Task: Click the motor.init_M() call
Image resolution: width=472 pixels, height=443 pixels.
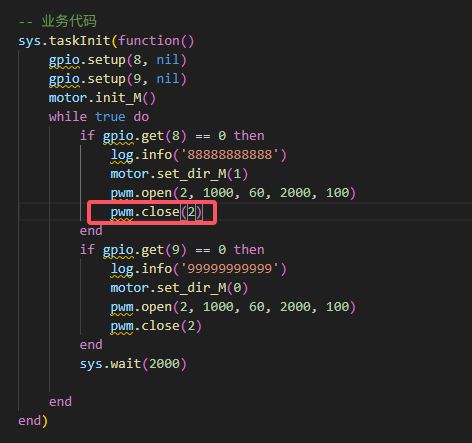Action: [102, 98]
